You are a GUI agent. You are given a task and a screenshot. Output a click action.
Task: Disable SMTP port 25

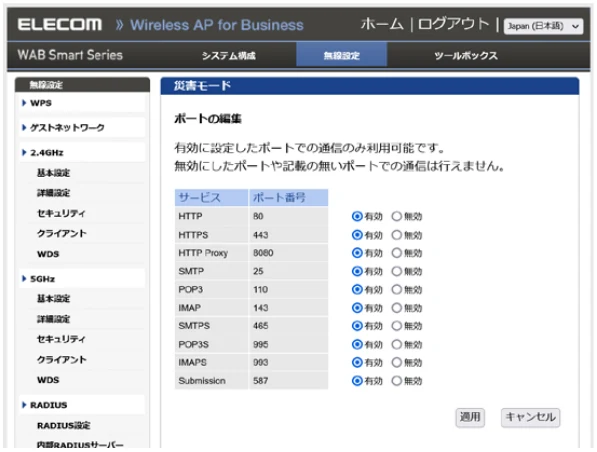(x=397, y=271)
